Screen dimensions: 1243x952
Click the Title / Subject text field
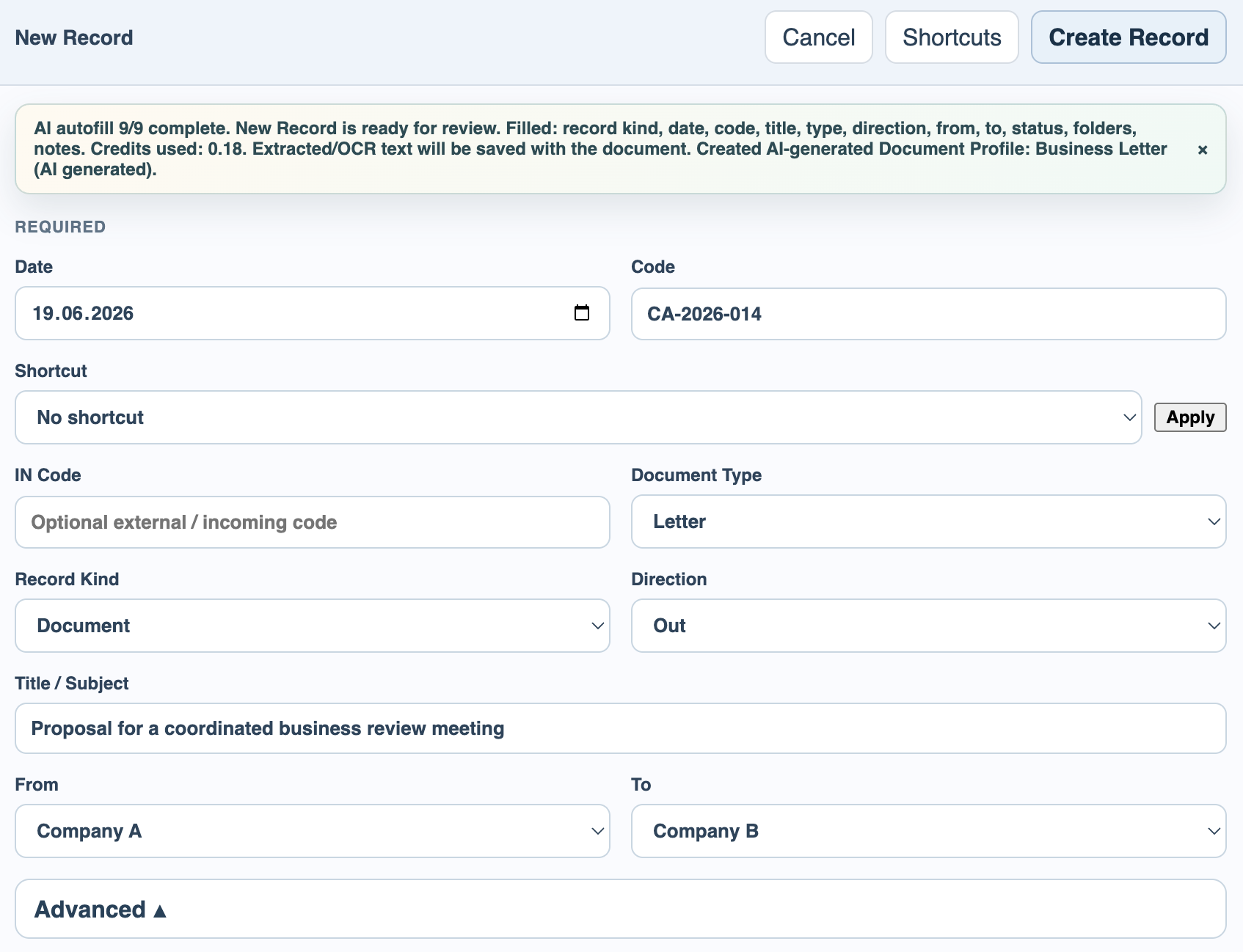[621, 728]
